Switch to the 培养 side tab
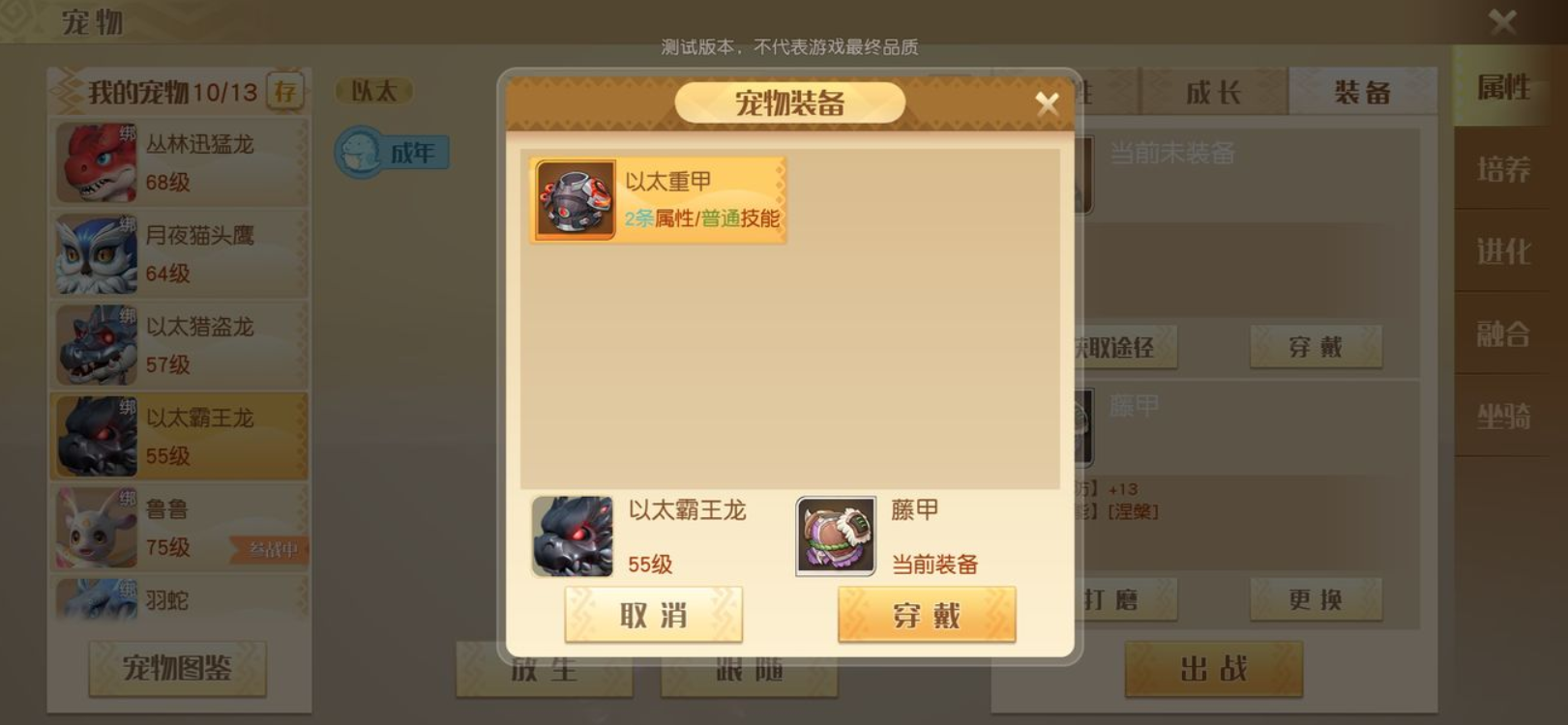The image size is (1568, 725). 1503,170
